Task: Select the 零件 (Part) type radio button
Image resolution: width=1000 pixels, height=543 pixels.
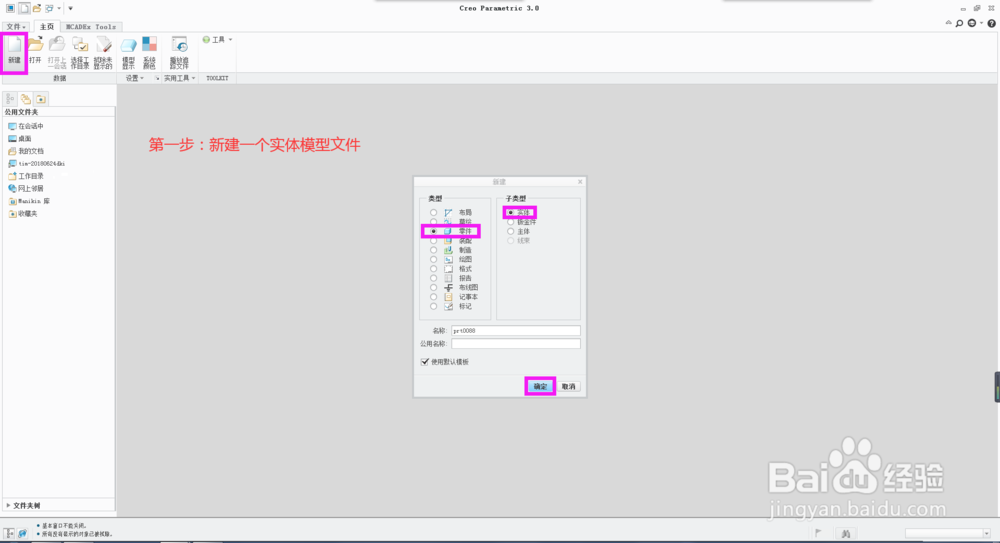Action: (434, 231)
